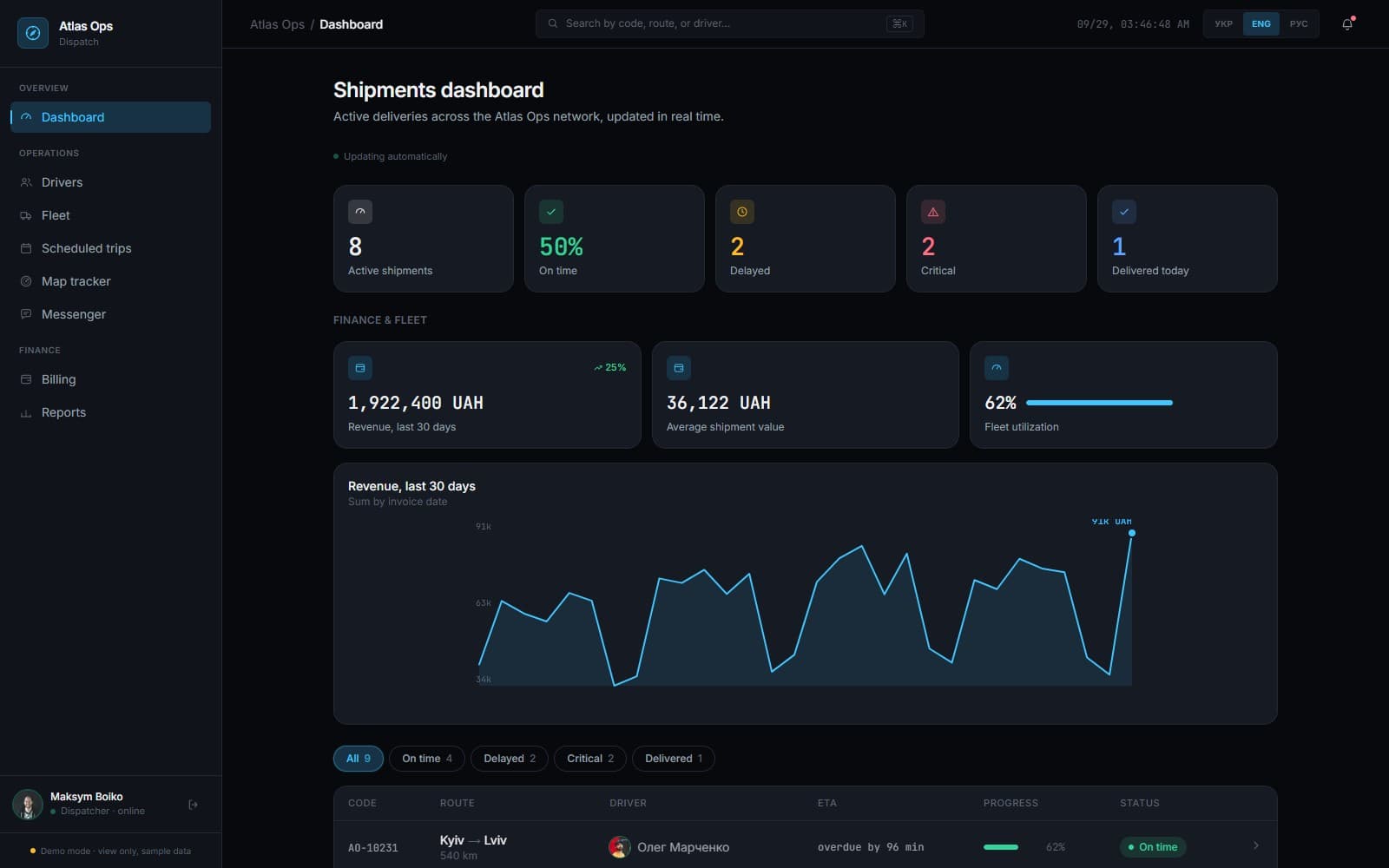Screen dimensions: 1389x868
Task: Click the 25% revenue trend indicator
Action: point(609,367)
